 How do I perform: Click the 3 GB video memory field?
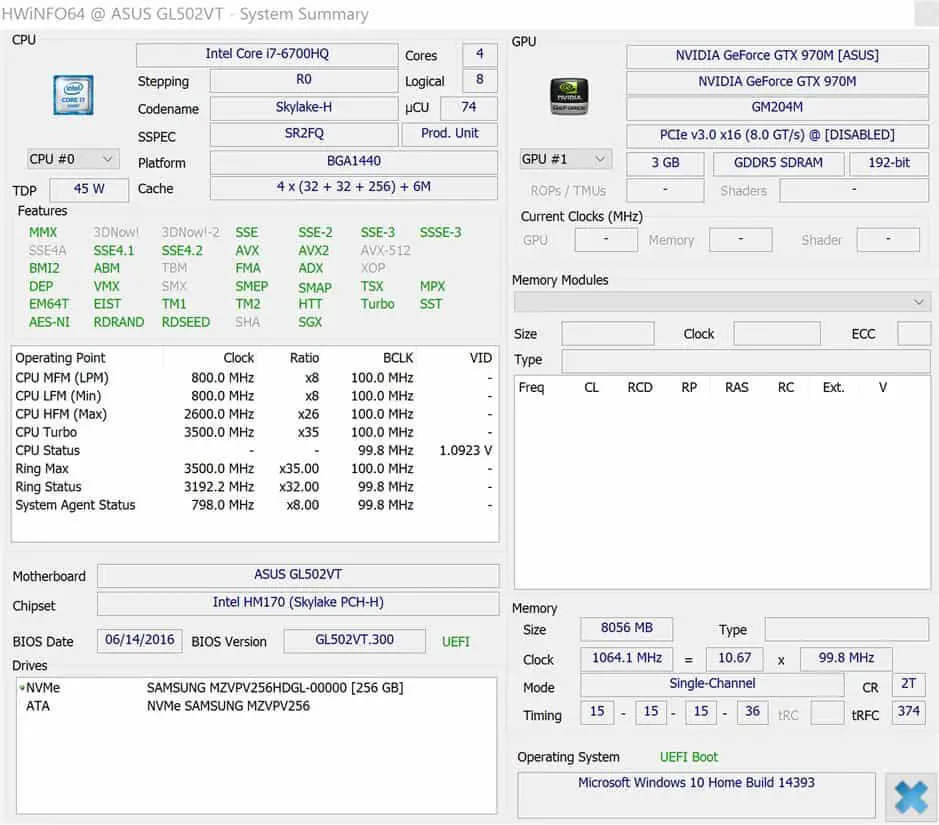[x=665, y=163]
